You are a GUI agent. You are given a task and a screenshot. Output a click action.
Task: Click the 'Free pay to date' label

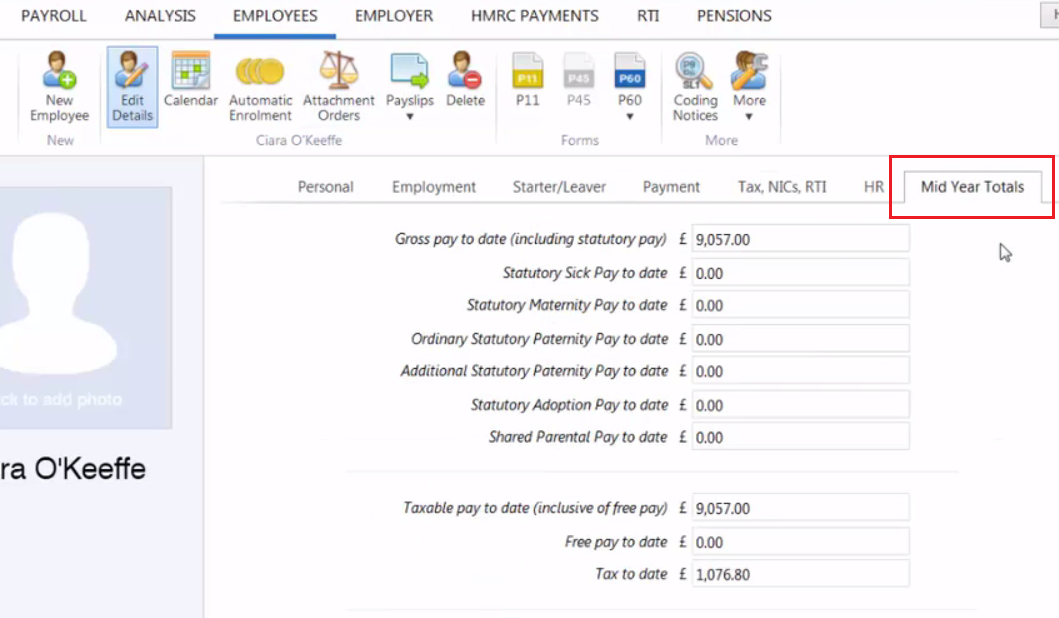[x=616, y=542]
